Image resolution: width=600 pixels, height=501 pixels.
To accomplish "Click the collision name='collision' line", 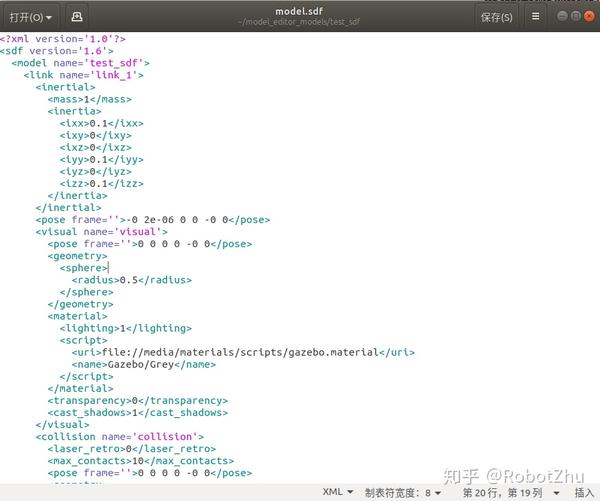I will 120,436.
